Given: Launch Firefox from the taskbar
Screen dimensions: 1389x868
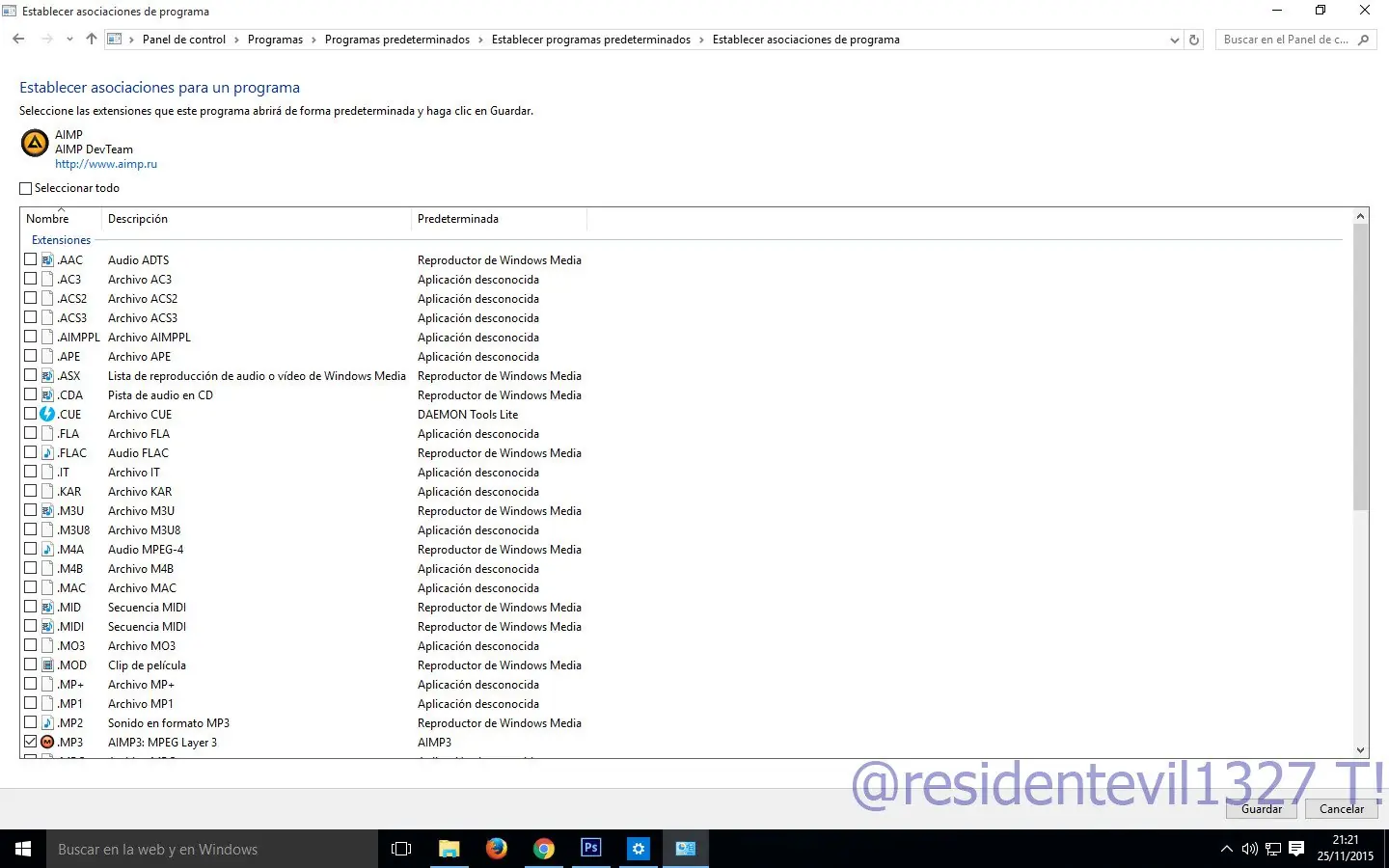Looking at the screenshot, I should coord(496,849).
